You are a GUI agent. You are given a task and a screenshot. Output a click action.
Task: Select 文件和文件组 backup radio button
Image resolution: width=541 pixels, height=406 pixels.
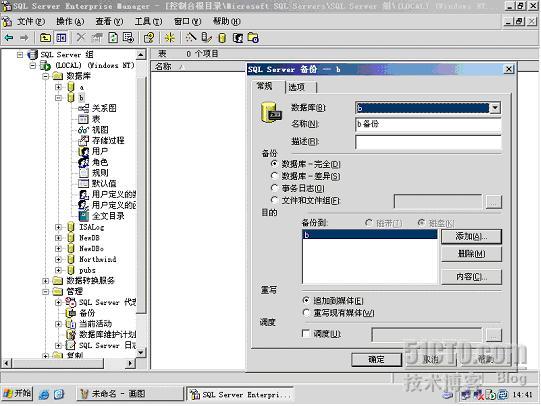(274, 200)
